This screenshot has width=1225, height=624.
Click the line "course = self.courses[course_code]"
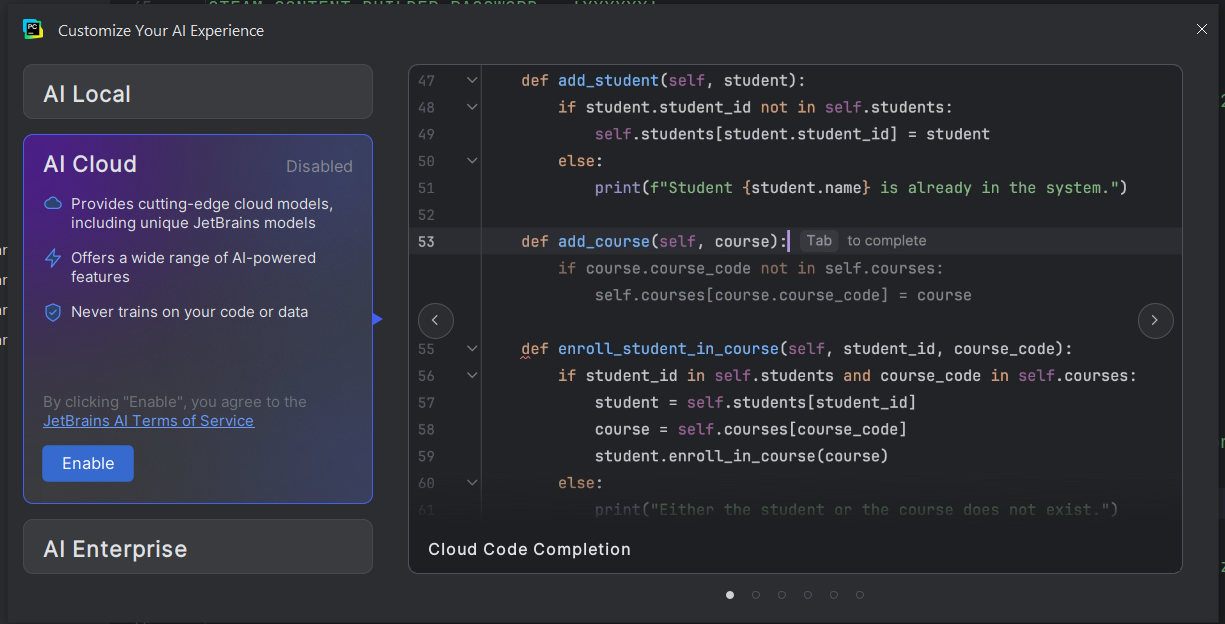click(751, 430)
